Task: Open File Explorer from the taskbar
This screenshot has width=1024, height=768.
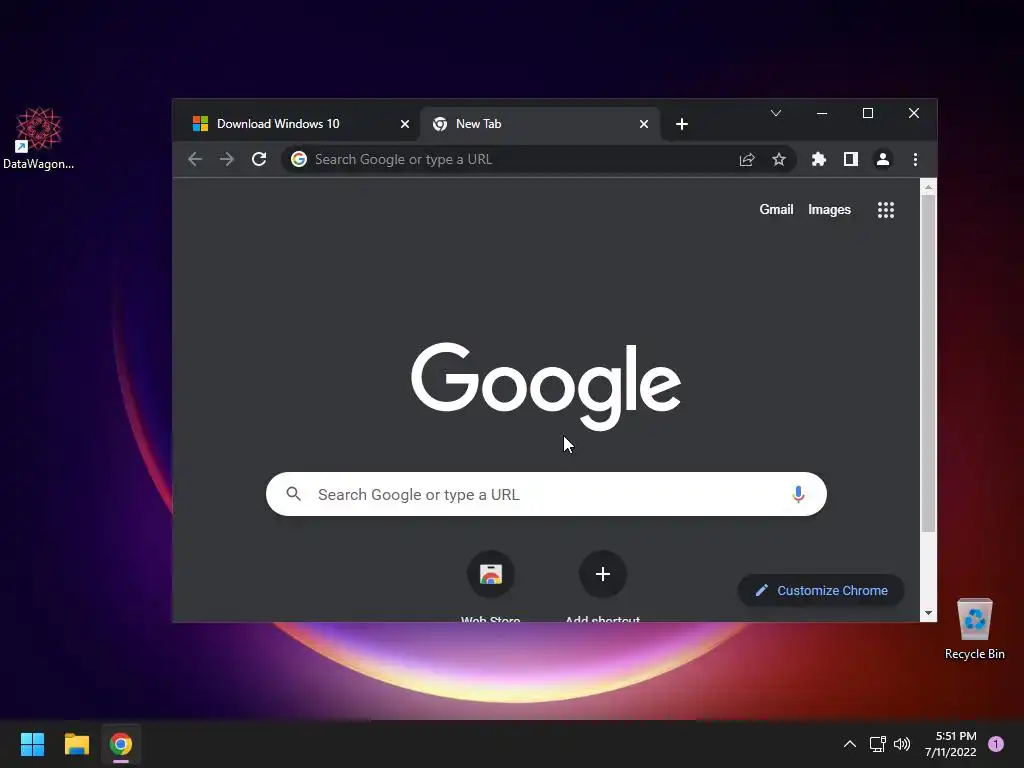Action: coord(76,744)
